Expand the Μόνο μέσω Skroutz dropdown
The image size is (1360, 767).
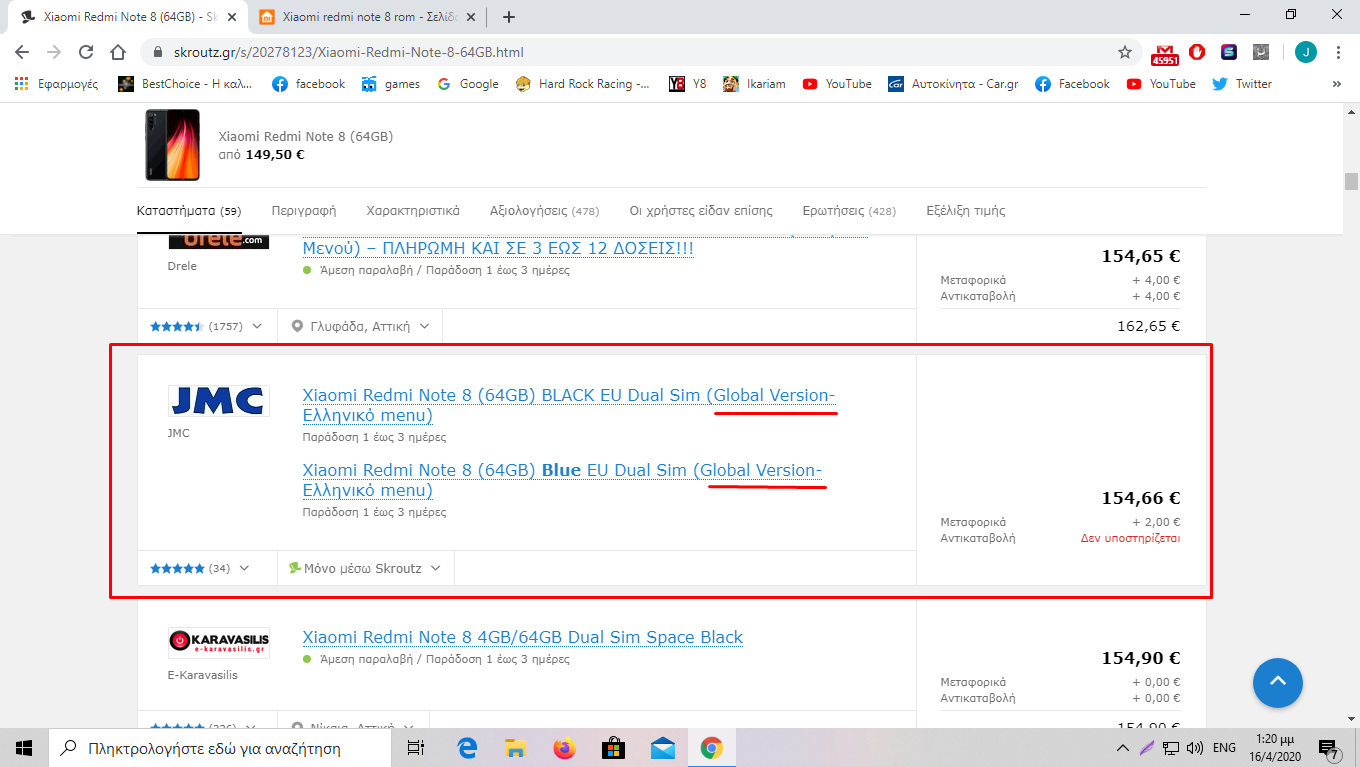coord(365,568)
